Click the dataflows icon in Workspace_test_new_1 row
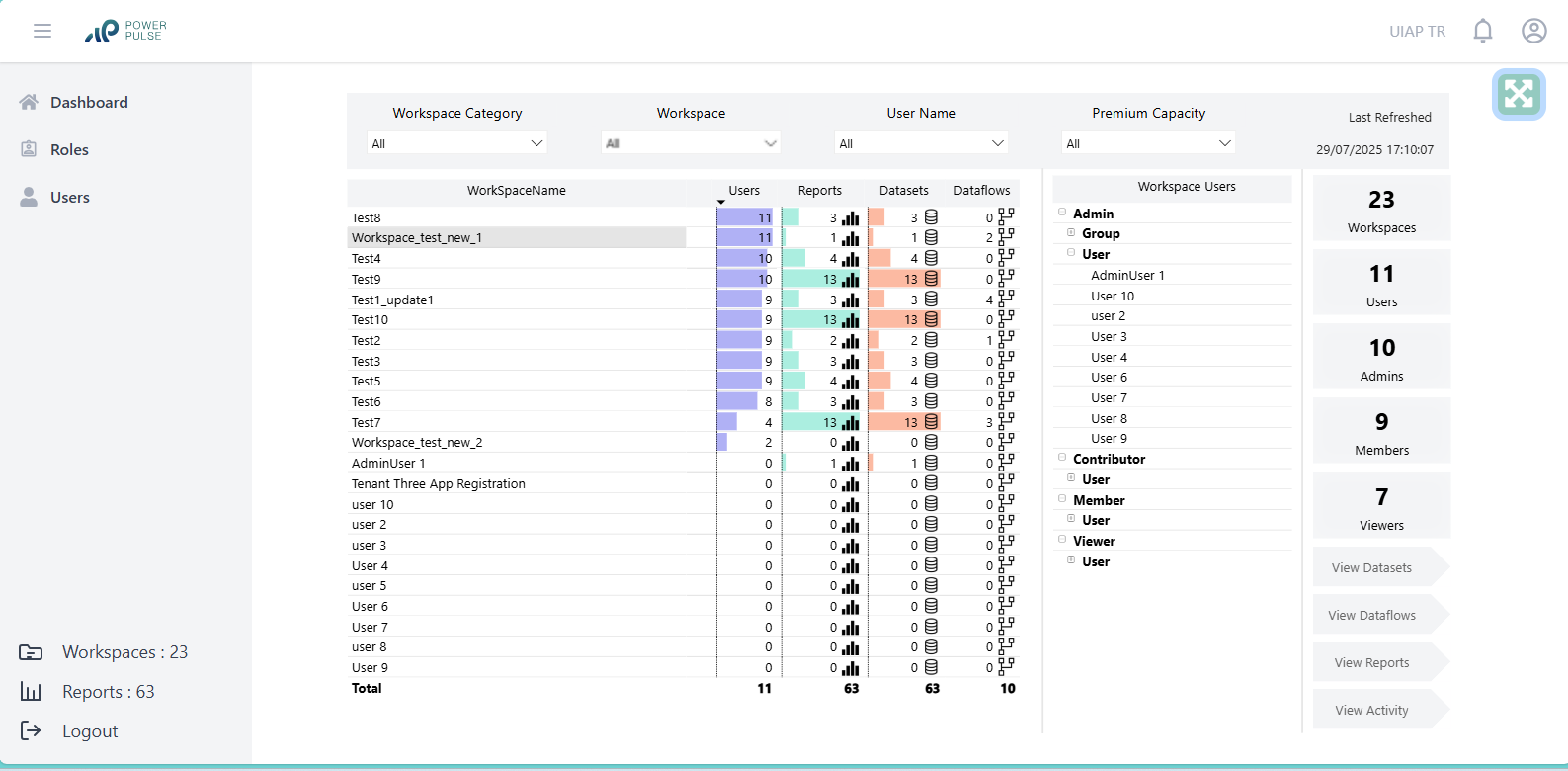The width and height of the screenshot is (1568, 771). (x=1006, y=237)
